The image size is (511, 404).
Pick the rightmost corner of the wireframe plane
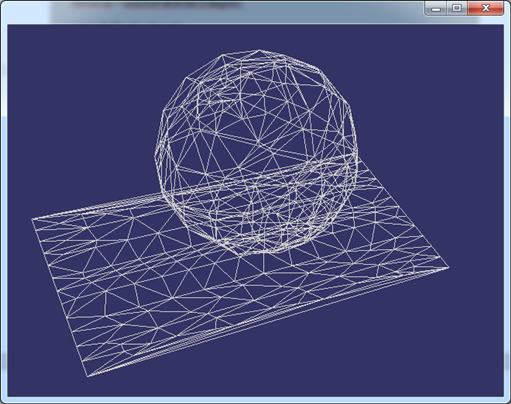click(449, 267)
